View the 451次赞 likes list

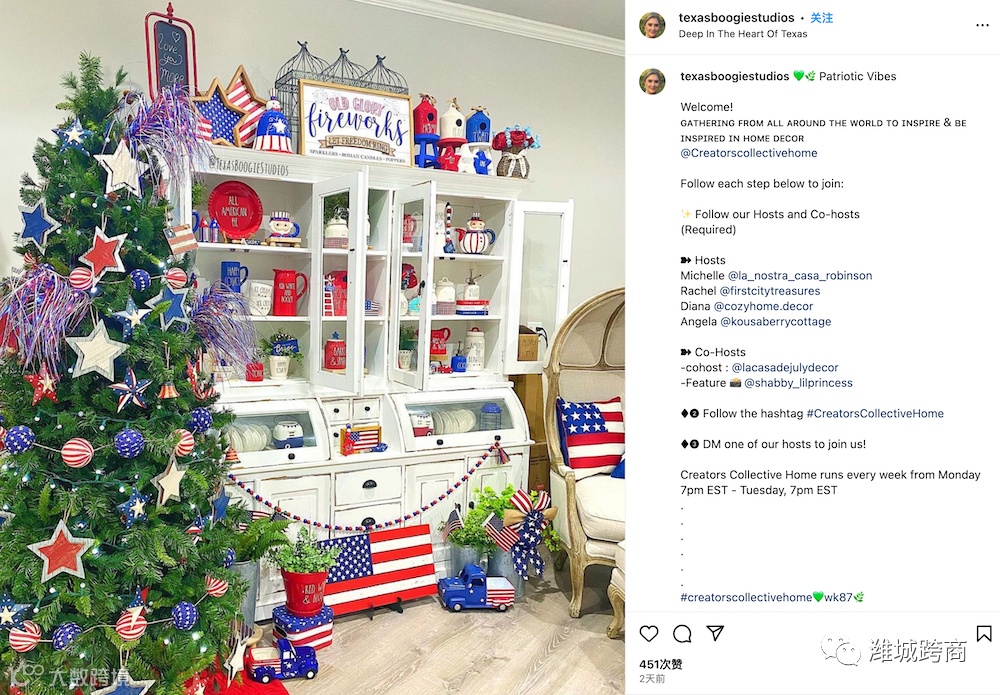[x=661, y=664]
